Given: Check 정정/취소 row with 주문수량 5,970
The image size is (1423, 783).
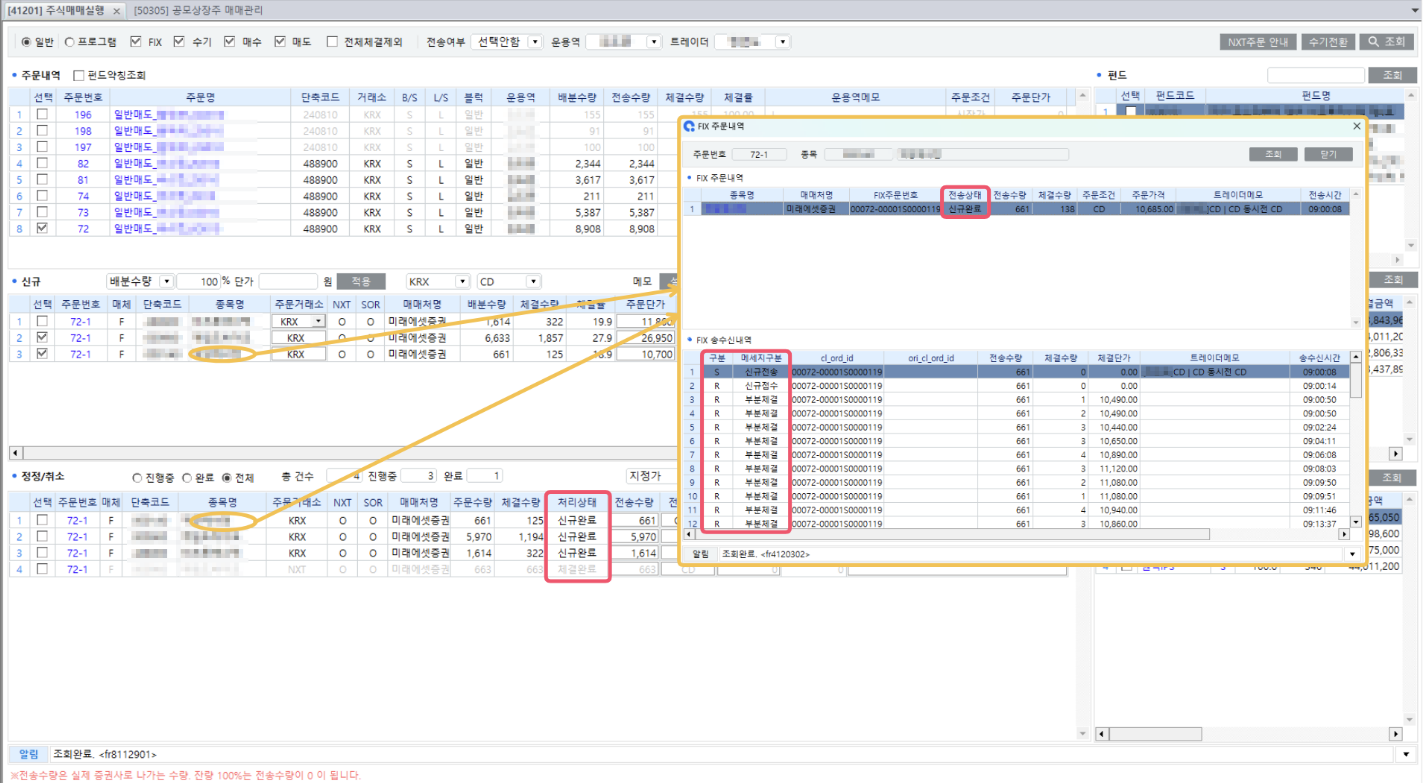Looking at the screenshot, I should (42, 536).
